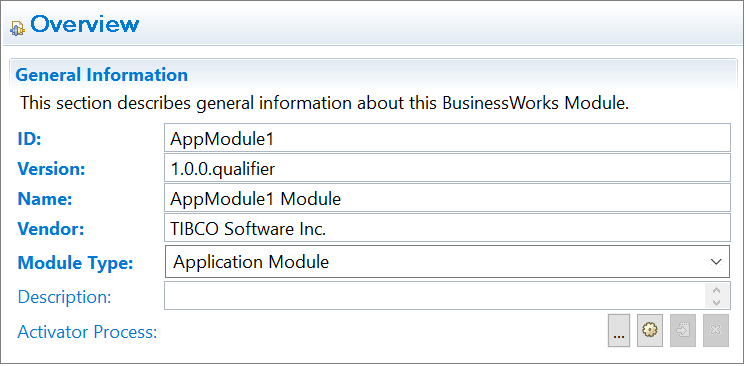Click the Description field down arrow
The image size is (746, 366).
click(x=717, y=302)
